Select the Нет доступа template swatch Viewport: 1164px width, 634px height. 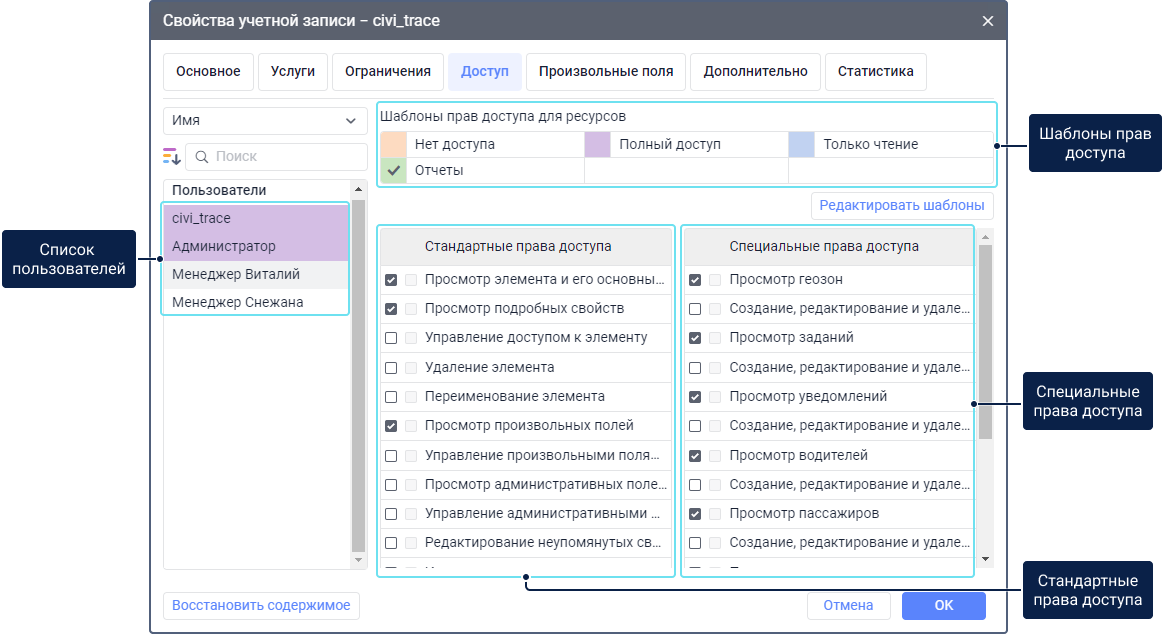(x=393, y=145)
